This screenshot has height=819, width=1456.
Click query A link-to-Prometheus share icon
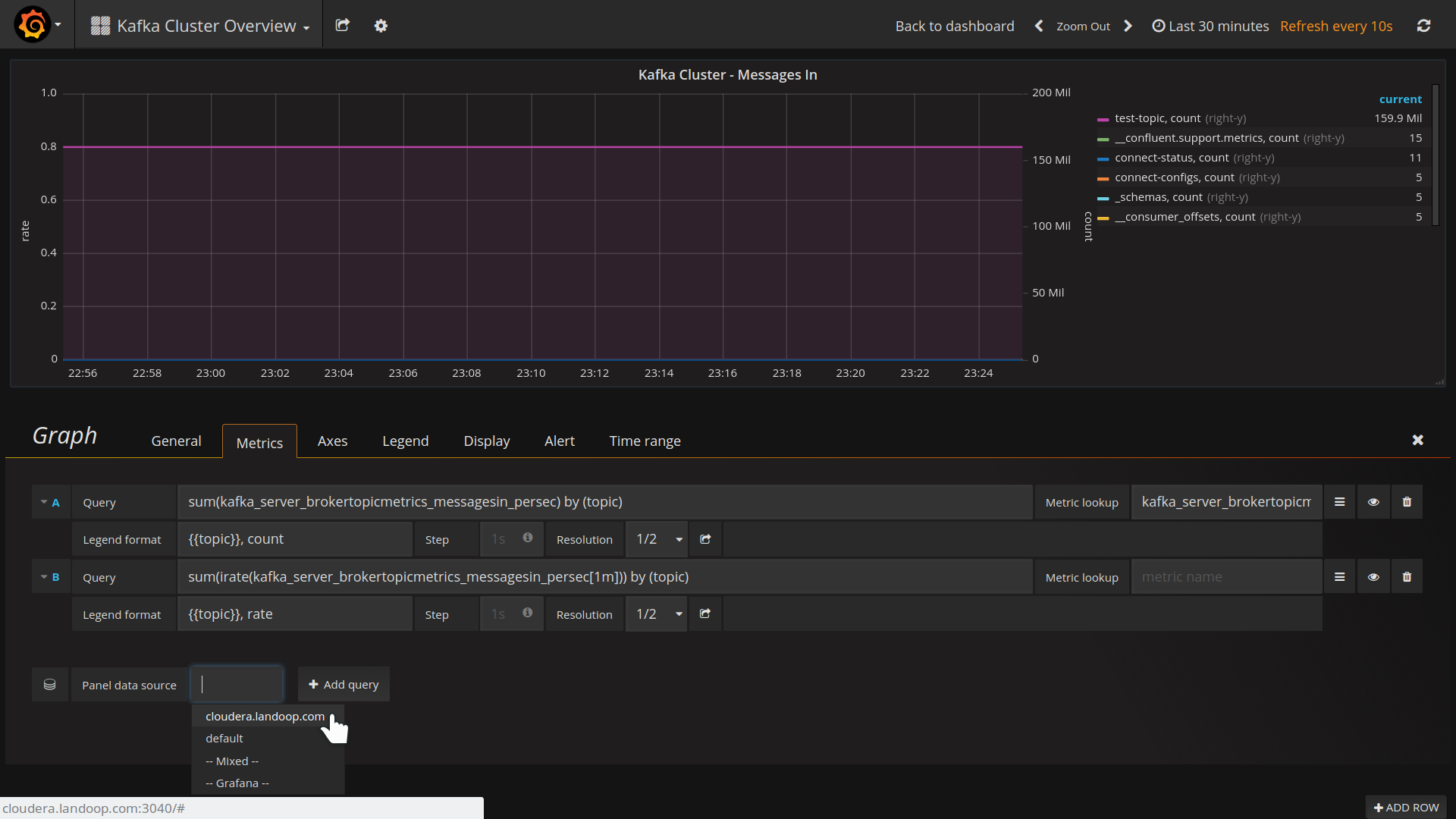pos(705,539)
